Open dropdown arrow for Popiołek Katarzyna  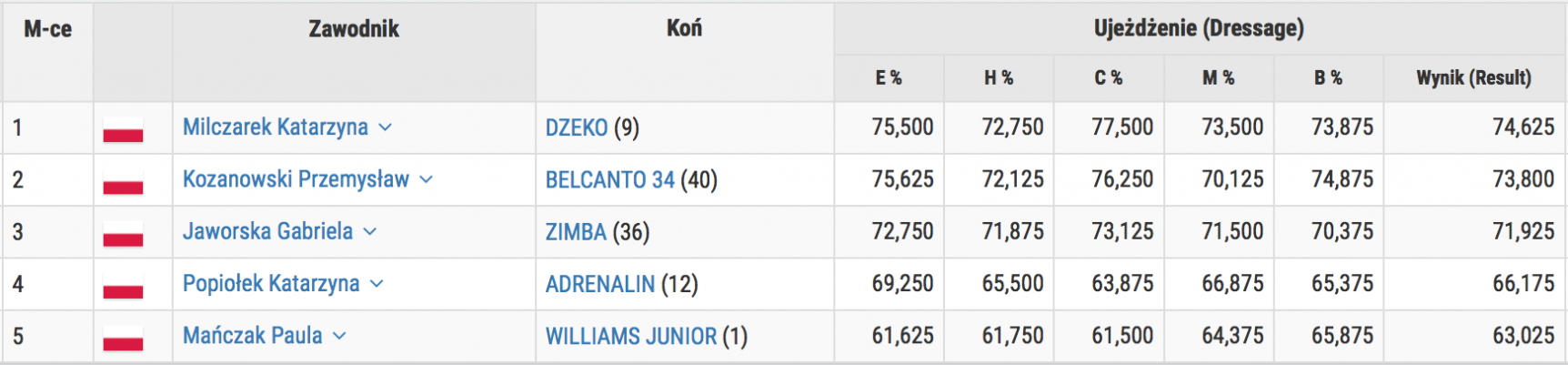(377, 284)
